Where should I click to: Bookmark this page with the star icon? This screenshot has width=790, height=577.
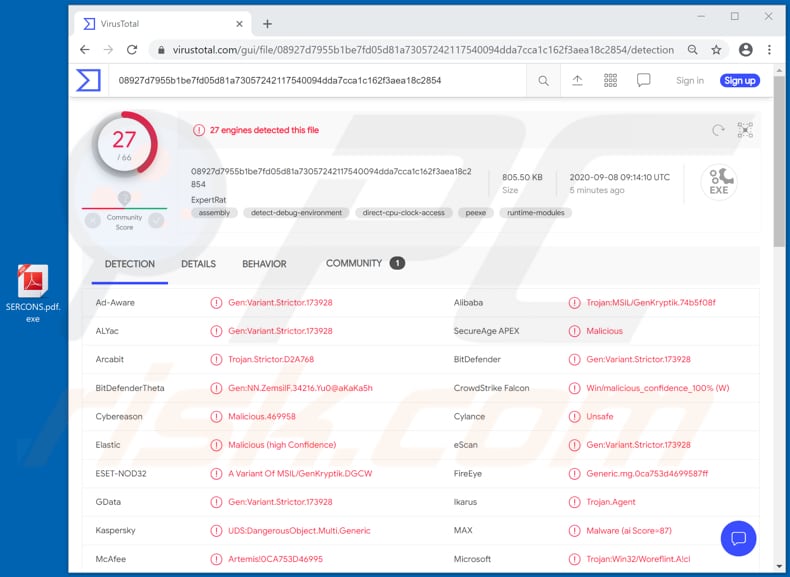pos(716,50)
